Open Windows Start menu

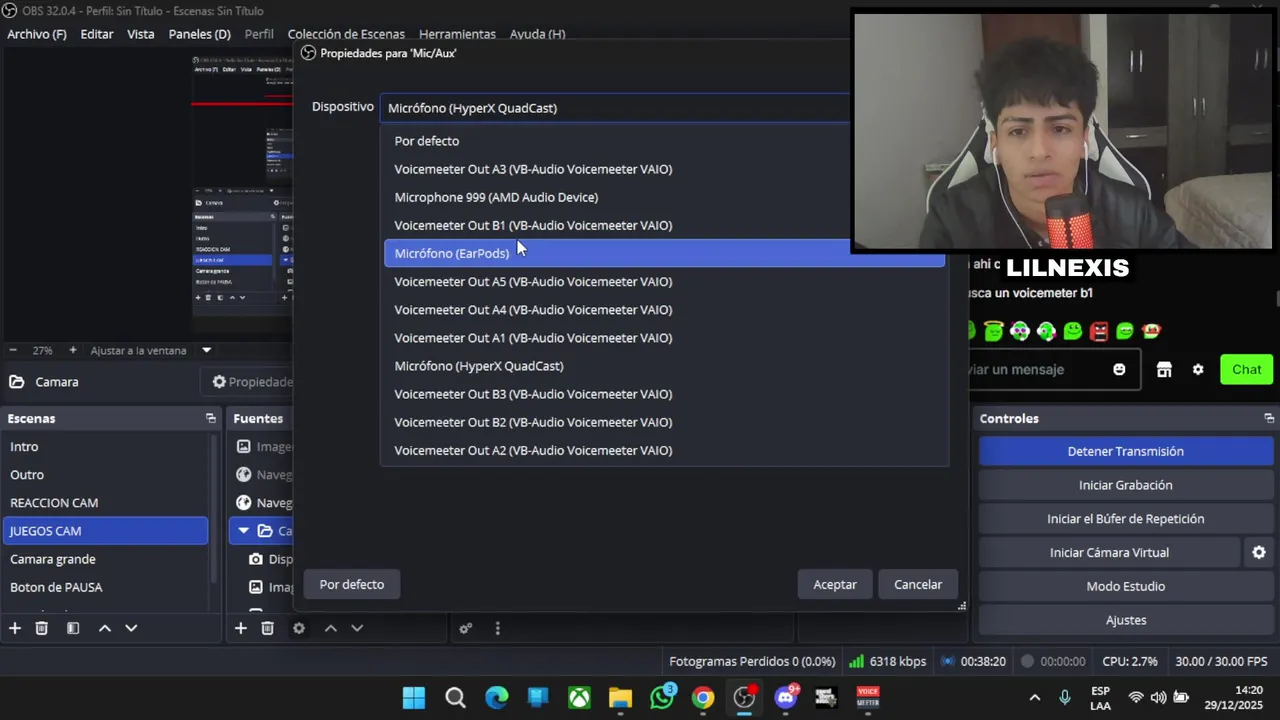(414, 697)
